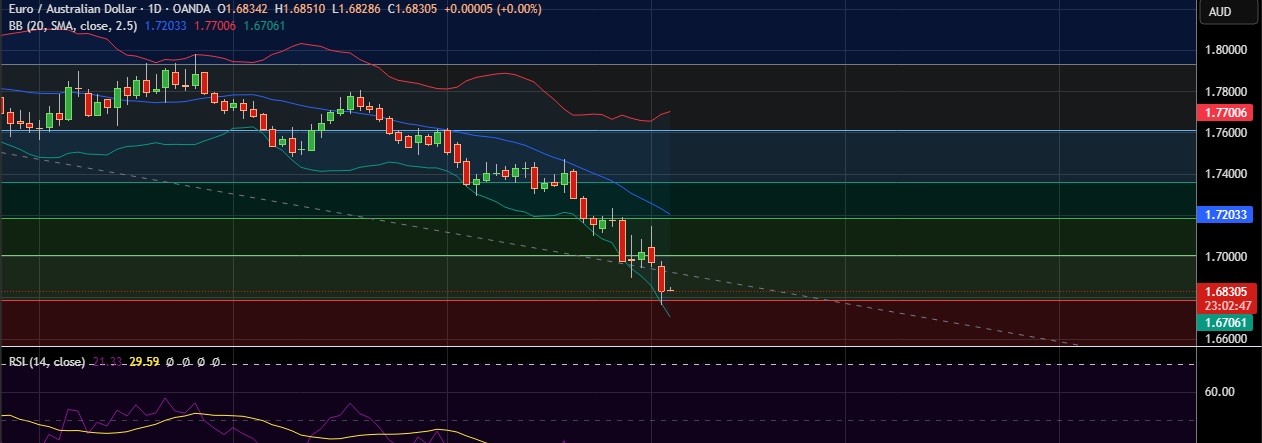
Task: Select the BB (20, SMA, close, 2.5) indicator legend
Action: coord(71,25)
